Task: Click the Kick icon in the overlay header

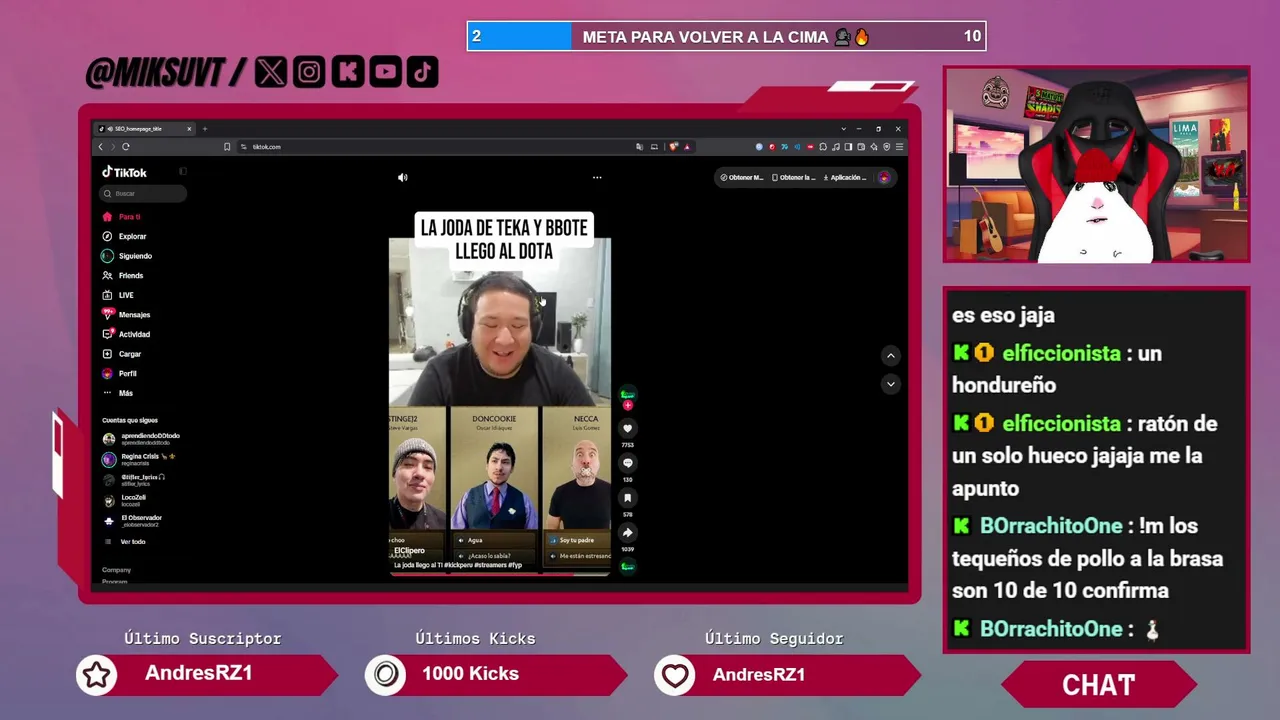Action: [347, 72]
